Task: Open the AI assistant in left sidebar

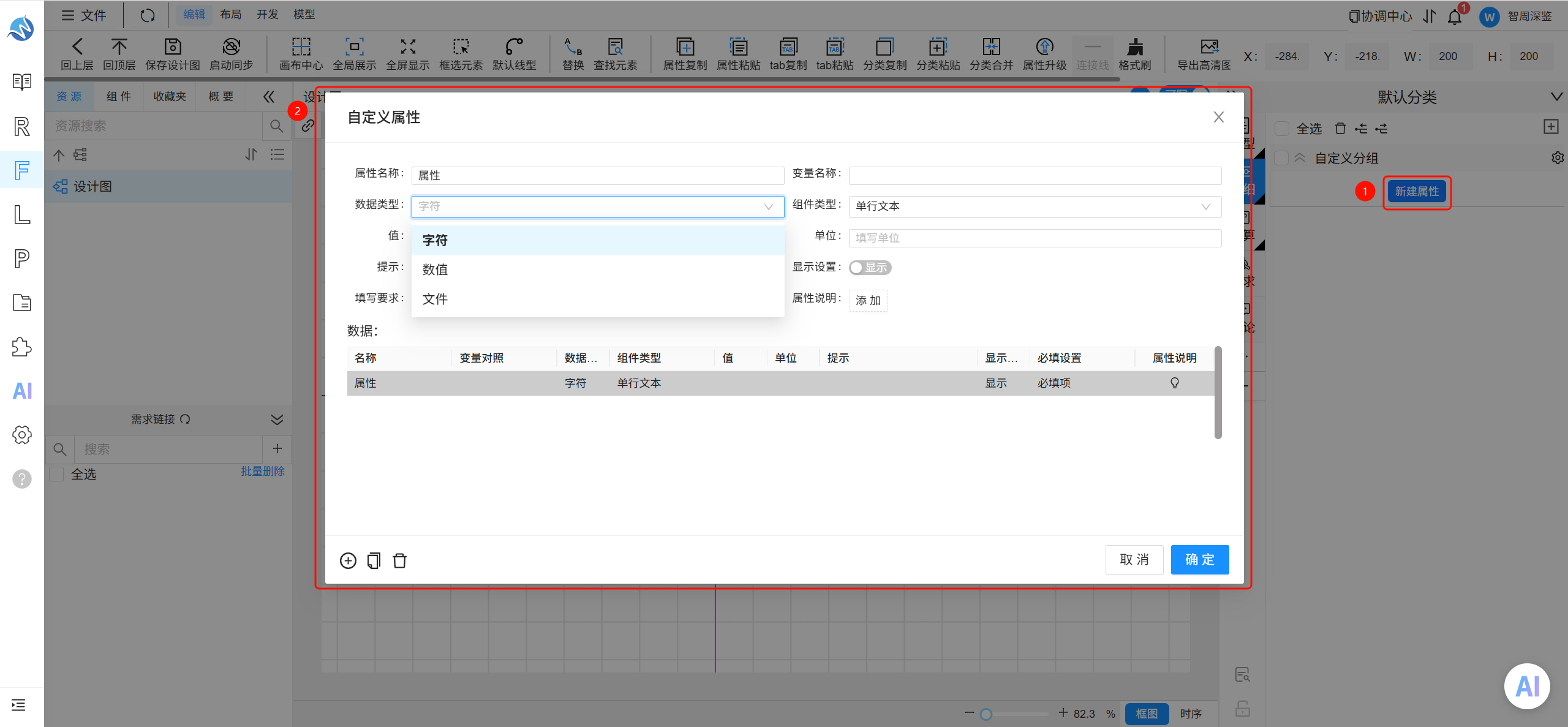Action: (x=22, y=391)
